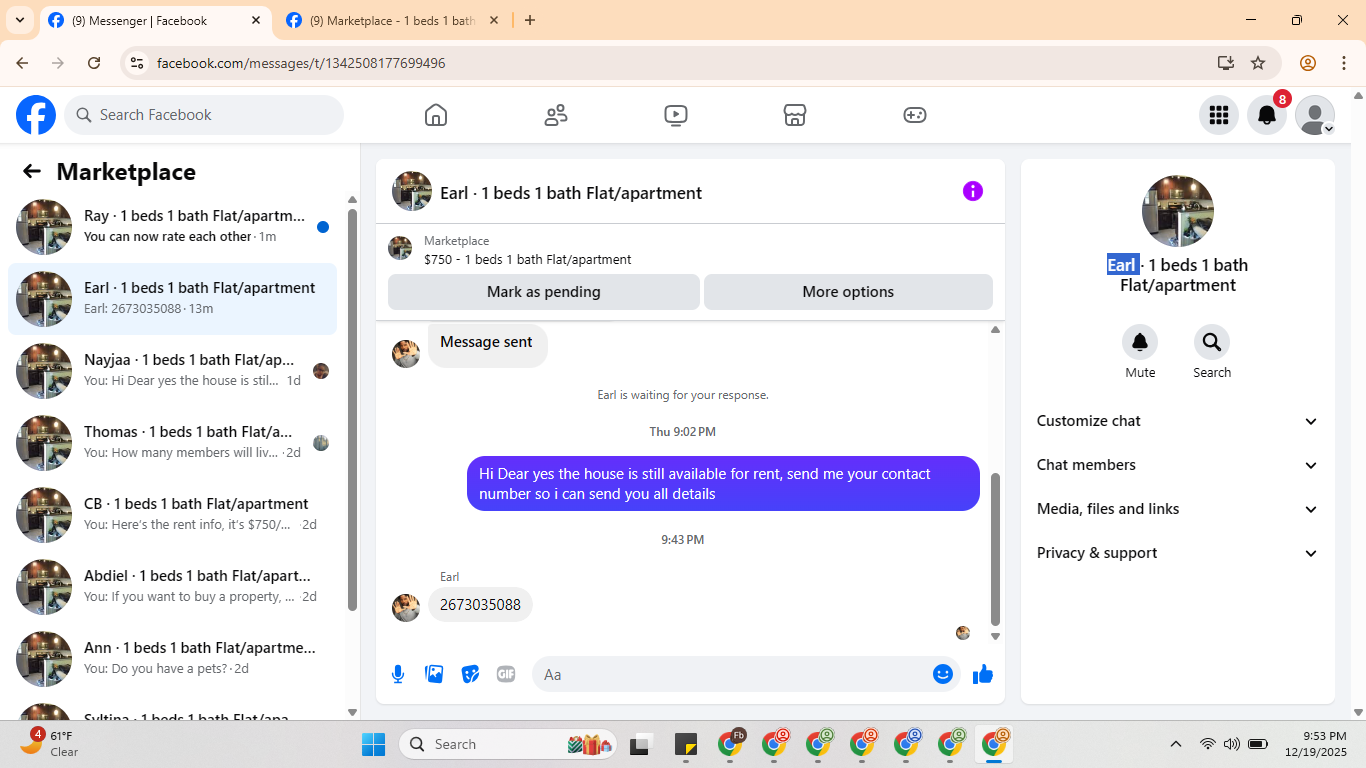Expand Privacy & support section
This screenshot has height=768, width=1366.
pos(1178,553)
